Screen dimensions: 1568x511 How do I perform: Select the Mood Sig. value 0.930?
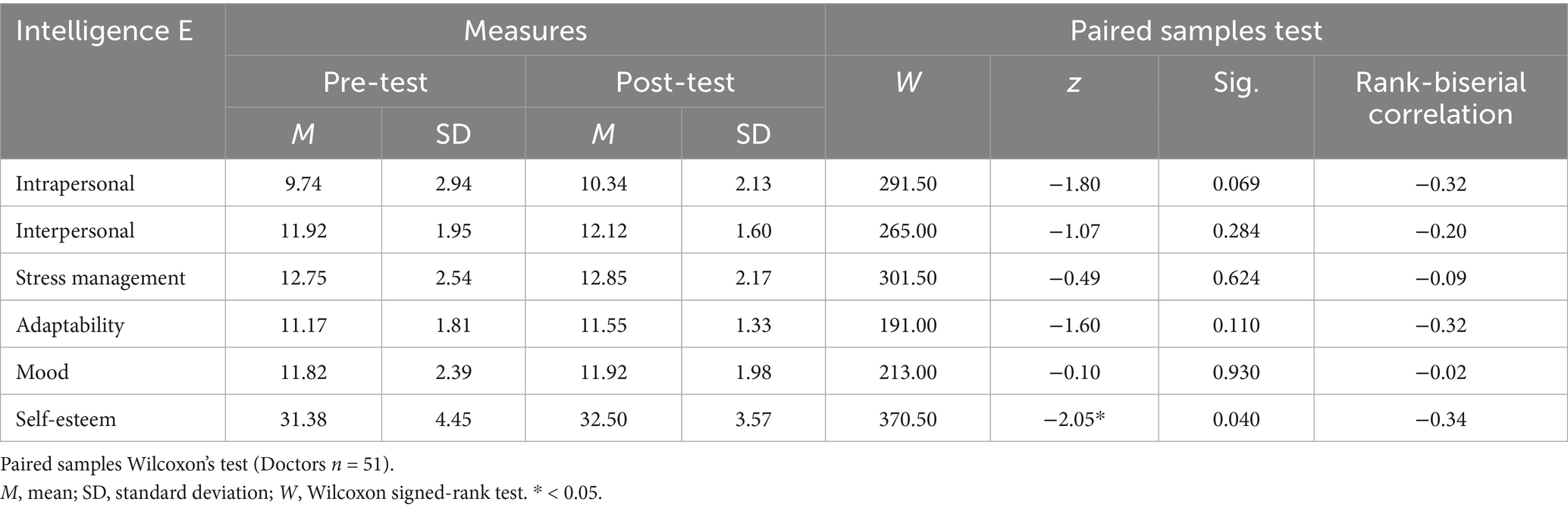(x=1236, y=372)
